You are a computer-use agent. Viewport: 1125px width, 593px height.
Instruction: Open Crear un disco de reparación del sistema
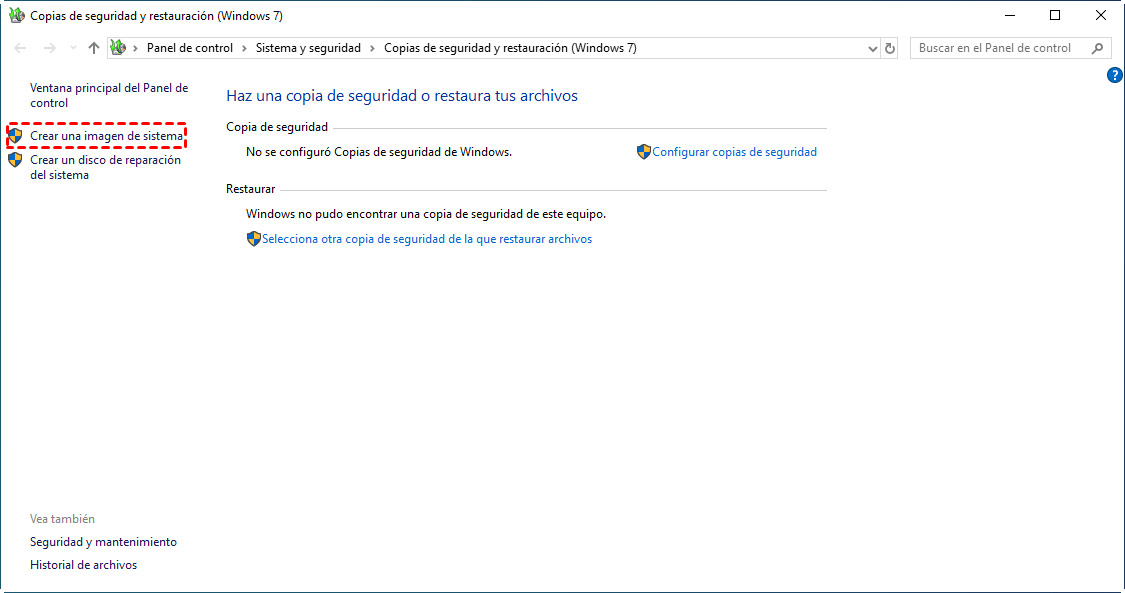[x=105, y=167]
